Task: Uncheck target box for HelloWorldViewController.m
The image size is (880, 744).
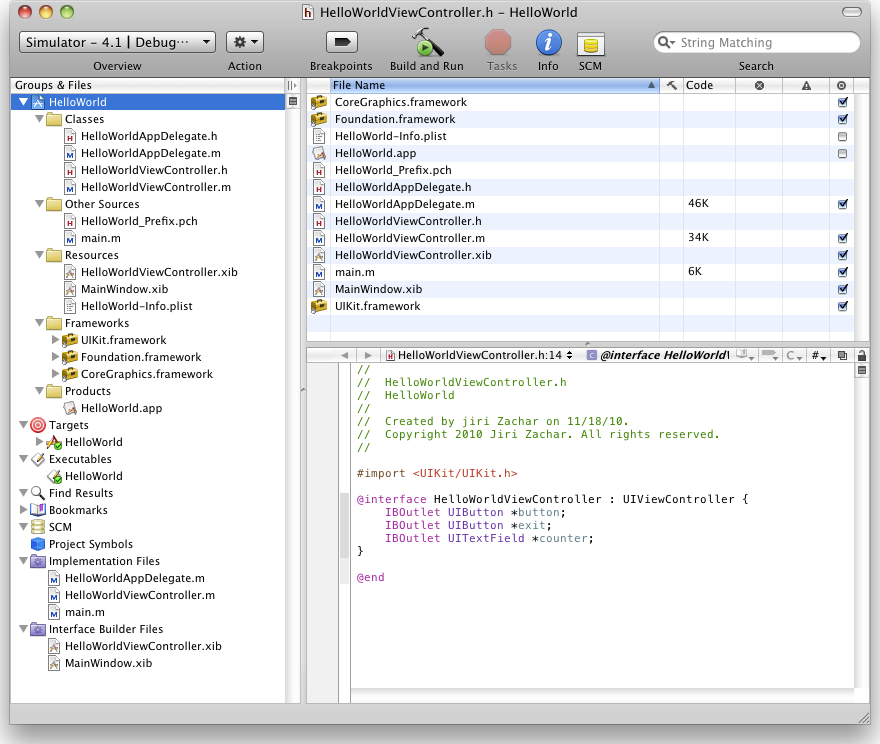Action: coord(842,238)
